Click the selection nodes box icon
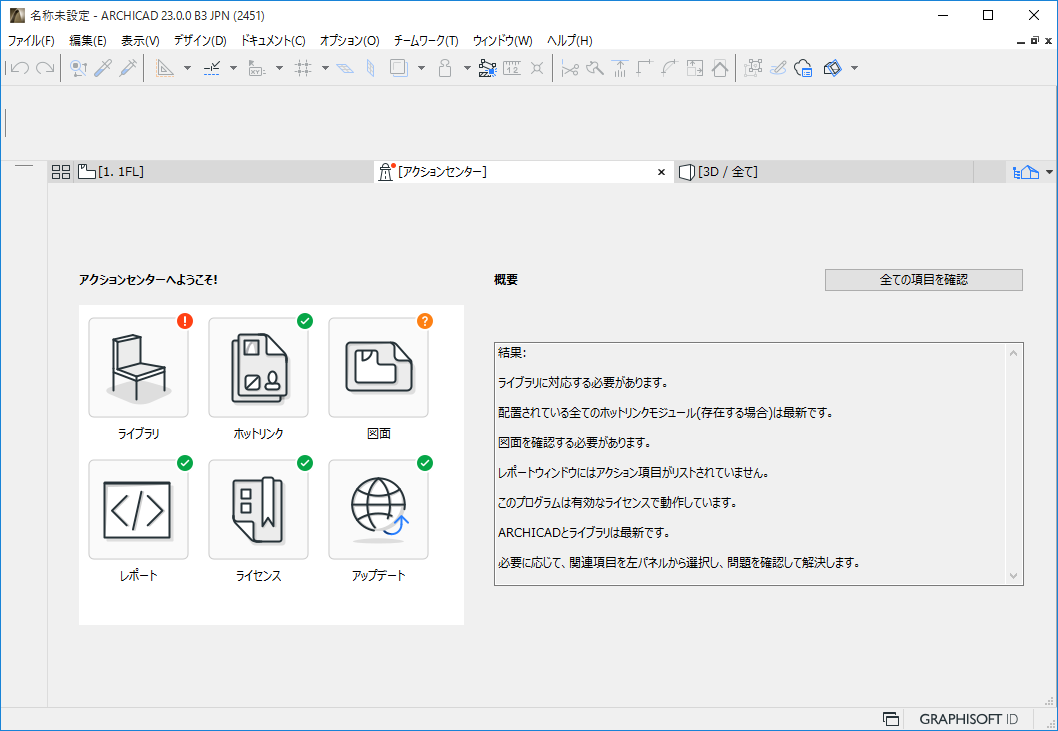Screen dimensions: 1058x731 [x=753, y=68]
